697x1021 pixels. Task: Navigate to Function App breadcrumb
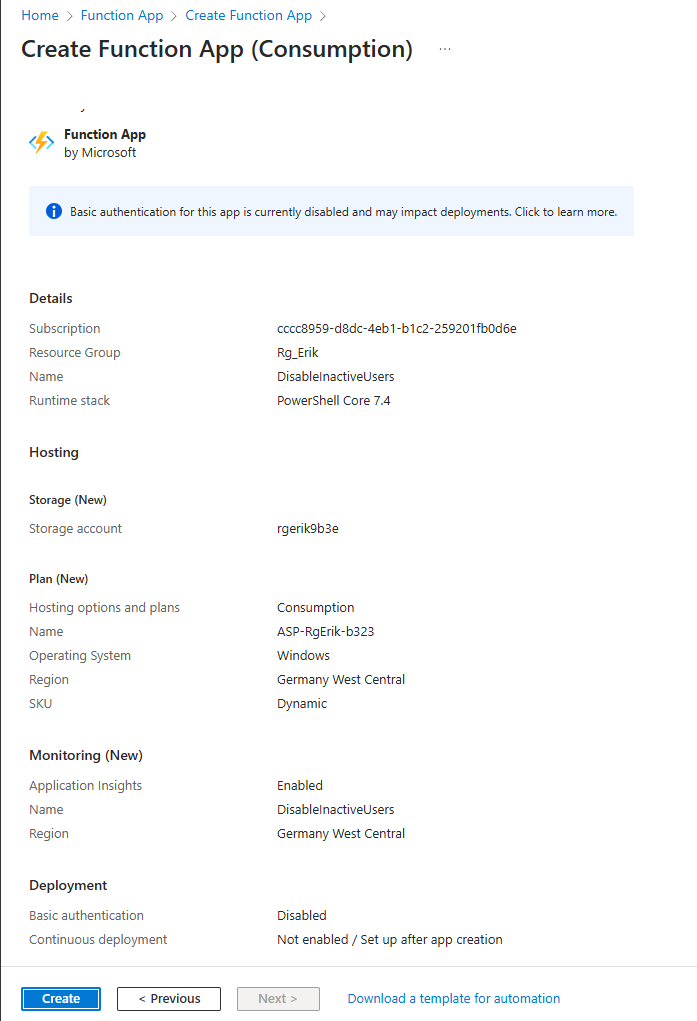tap(122, 16)
